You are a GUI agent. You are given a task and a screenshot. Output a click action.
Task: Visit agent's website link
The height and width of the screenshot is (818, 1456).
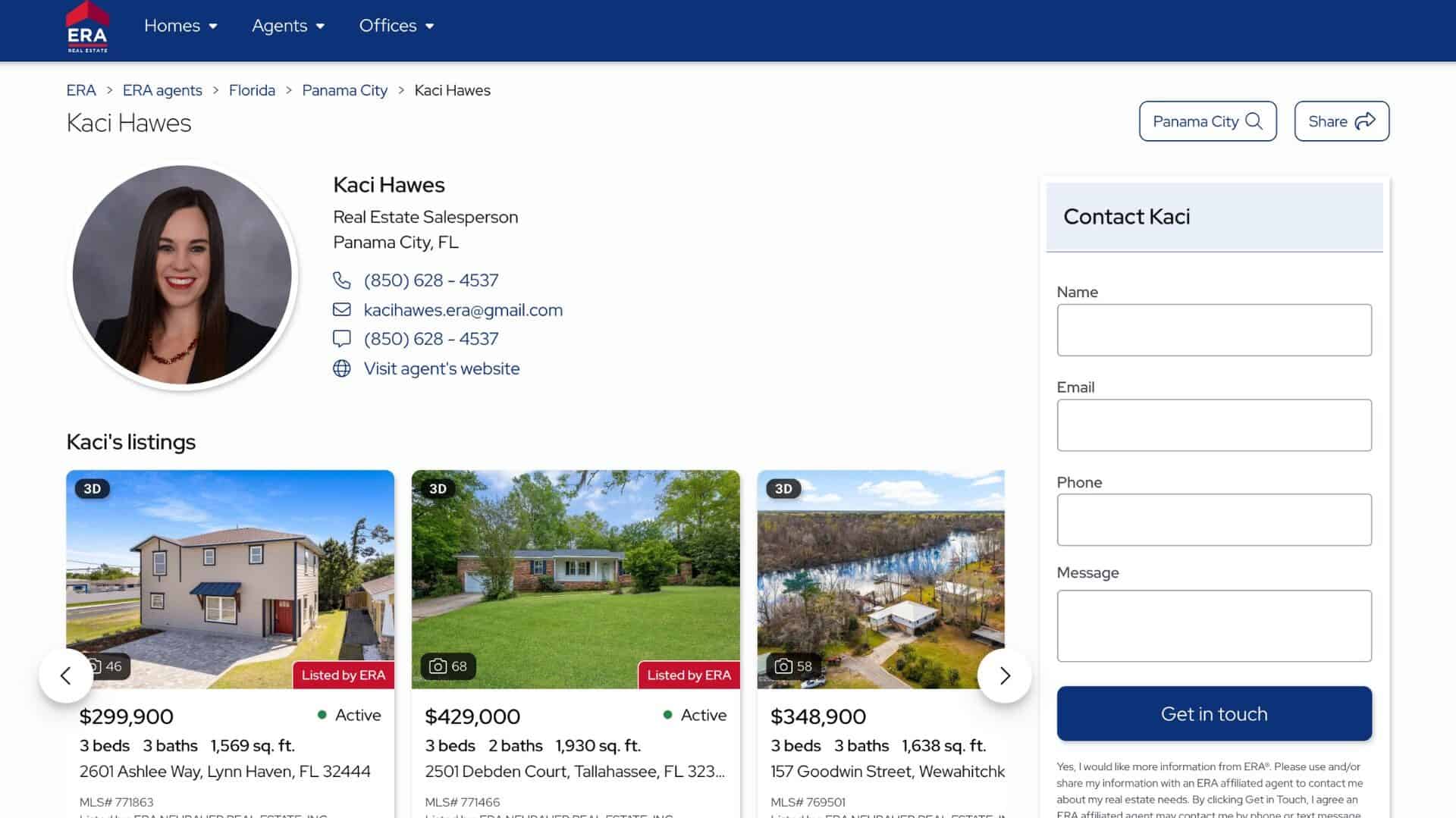[441, 368]
